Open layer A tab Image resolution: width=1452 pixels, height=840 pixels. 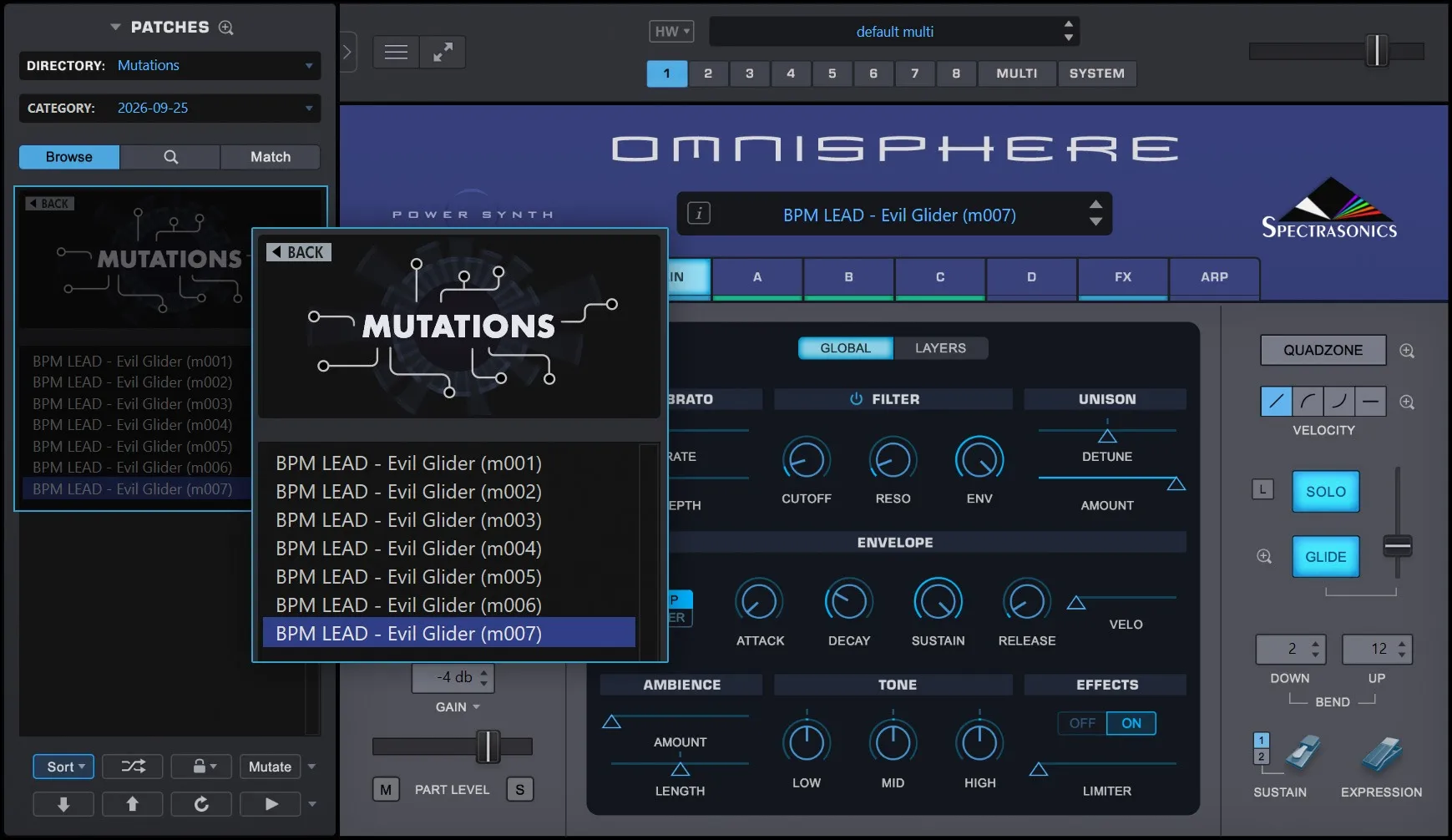tap(757, 277)
